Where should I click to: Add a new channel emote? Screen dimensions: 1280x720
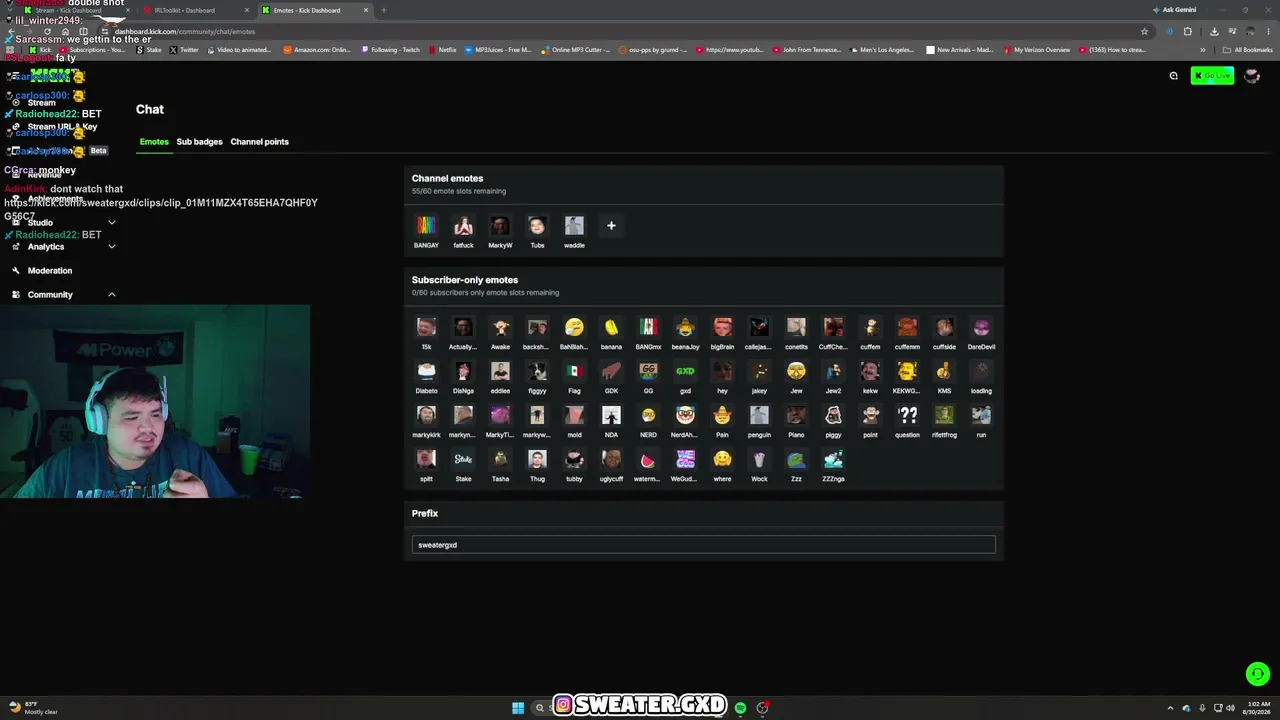(x=611, y=226)
